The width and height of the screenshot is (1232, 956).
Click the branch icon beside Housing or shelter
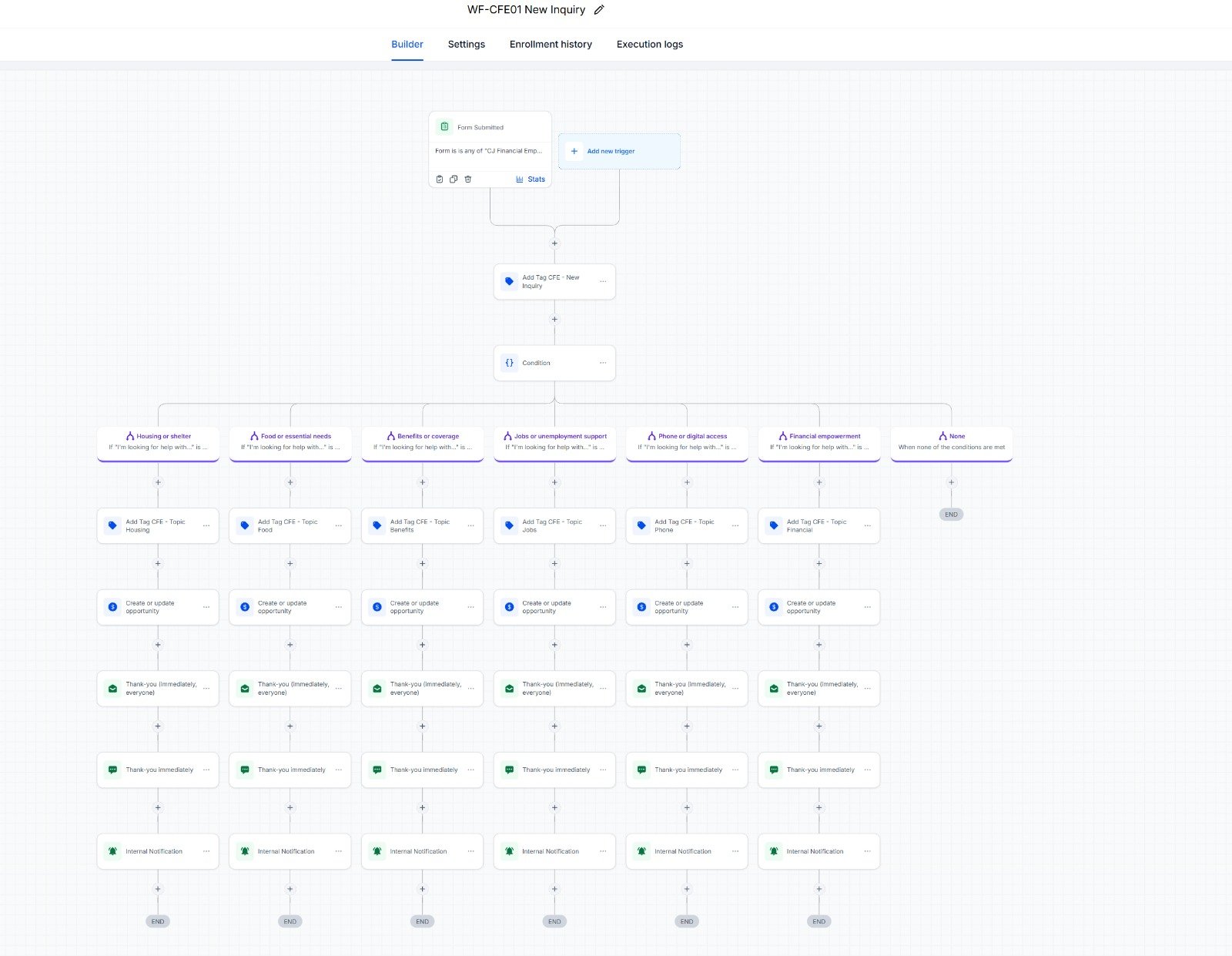[130, 436]
